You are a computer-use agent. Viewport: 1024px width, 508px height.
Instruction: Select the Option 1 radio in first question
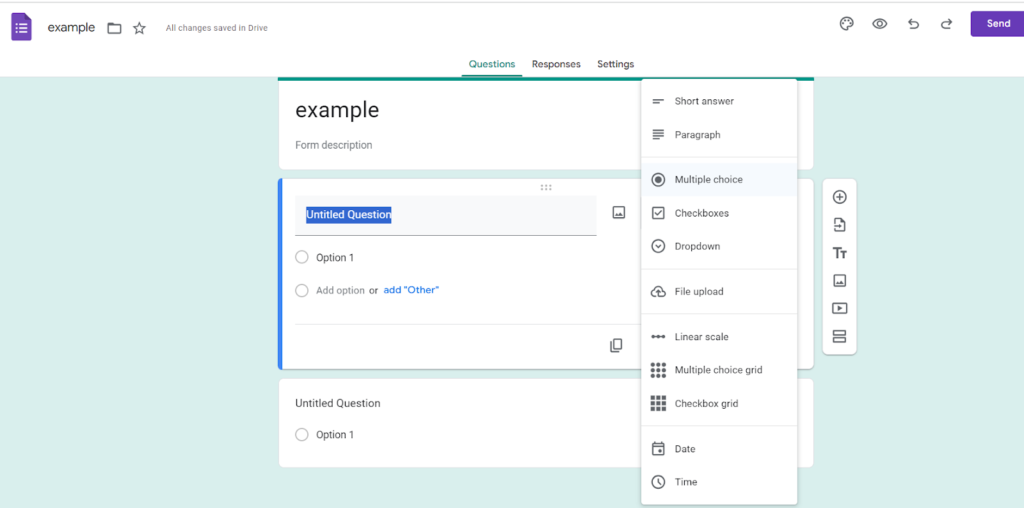click(x=302, y=257)
